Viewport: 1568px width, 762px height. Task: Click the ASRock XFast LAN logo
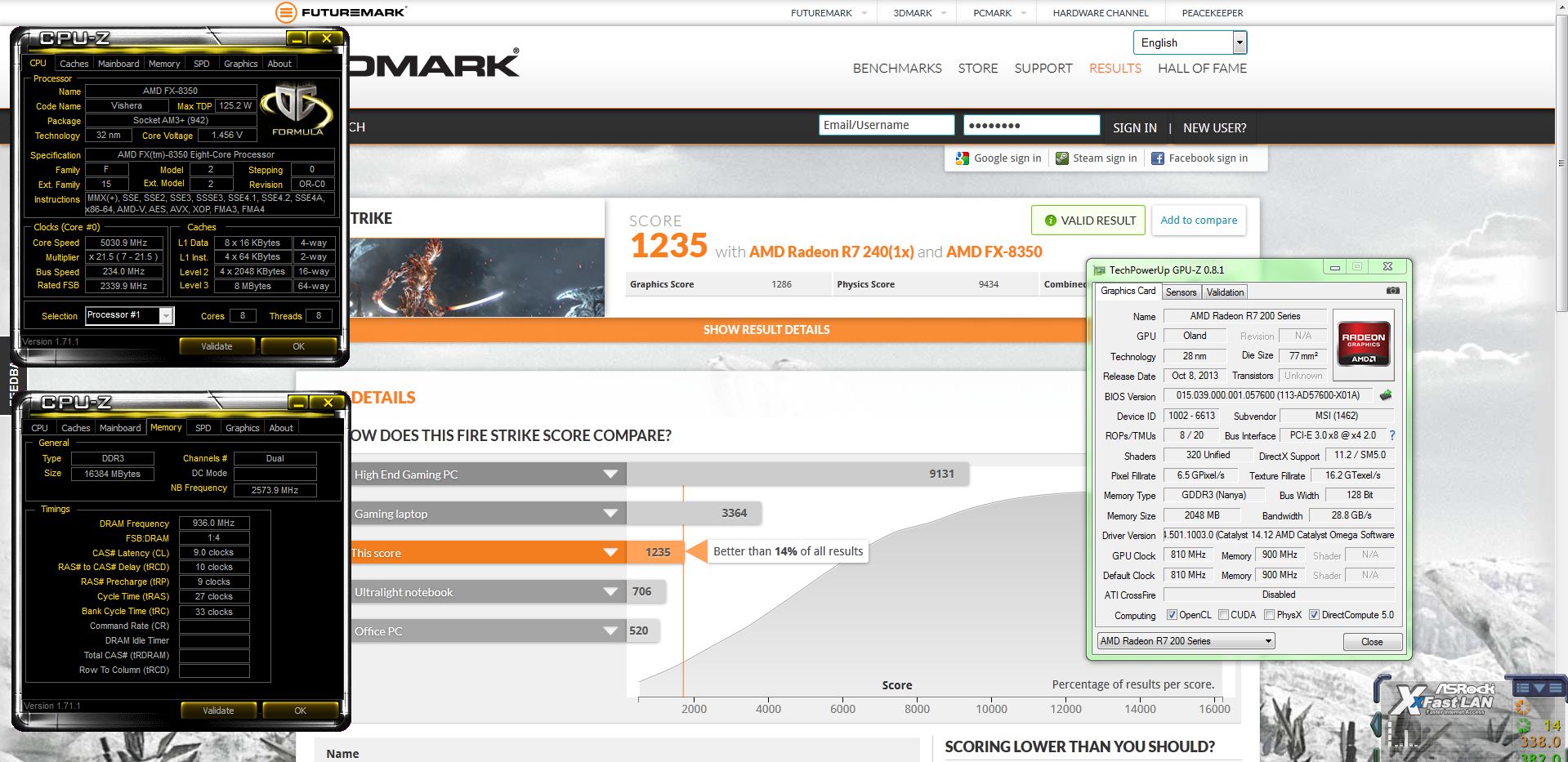pos(1443,699)
